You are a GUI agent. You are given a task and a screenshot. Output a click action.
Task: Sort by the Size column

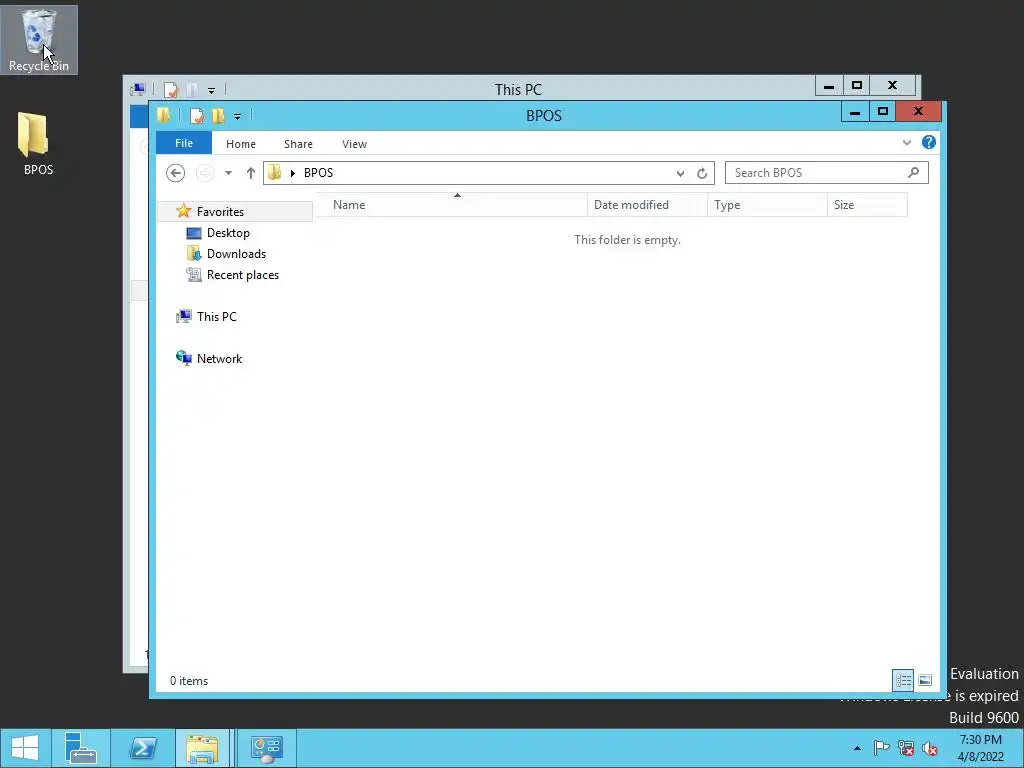pyautogui.click(x=867, y=205)
